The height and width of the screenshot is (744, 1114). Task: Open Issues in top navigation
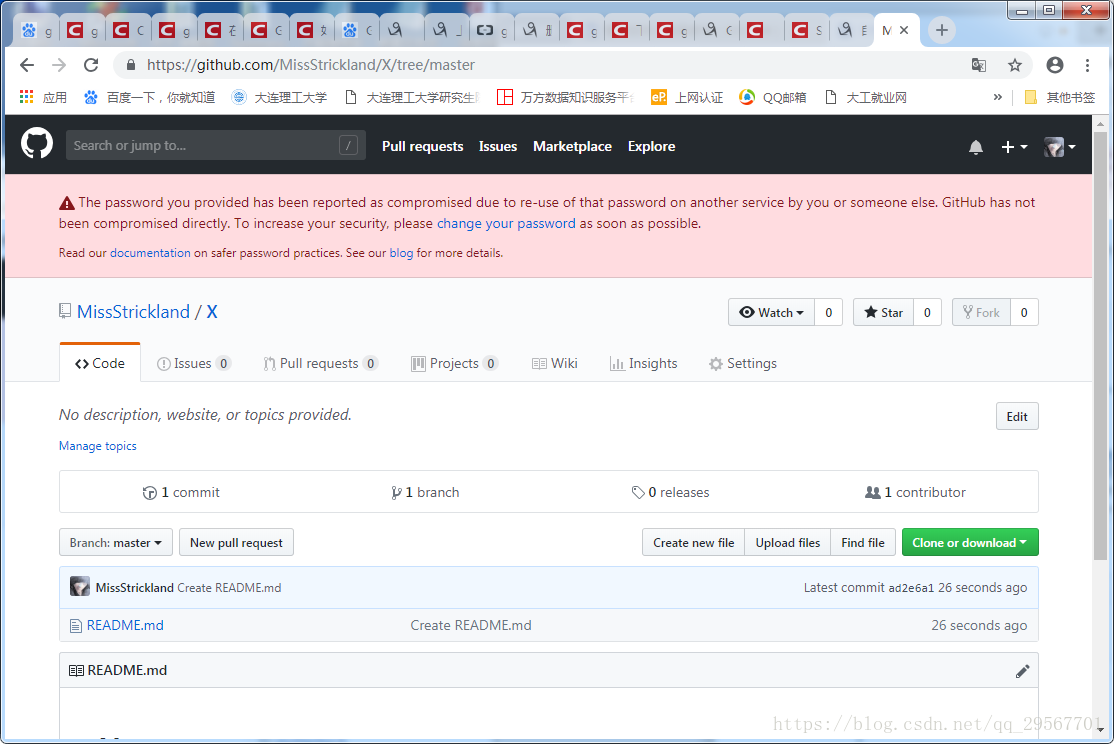click(497, 146)
